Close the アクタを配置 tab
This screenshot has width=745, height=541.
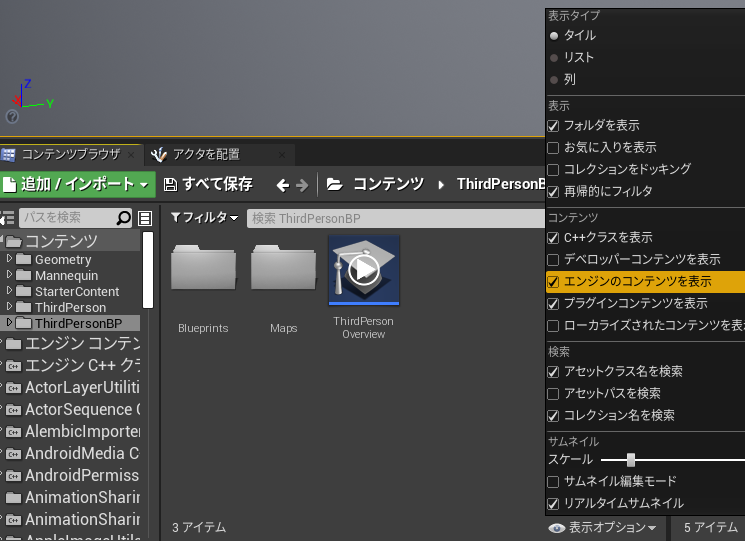coord(282,155)
